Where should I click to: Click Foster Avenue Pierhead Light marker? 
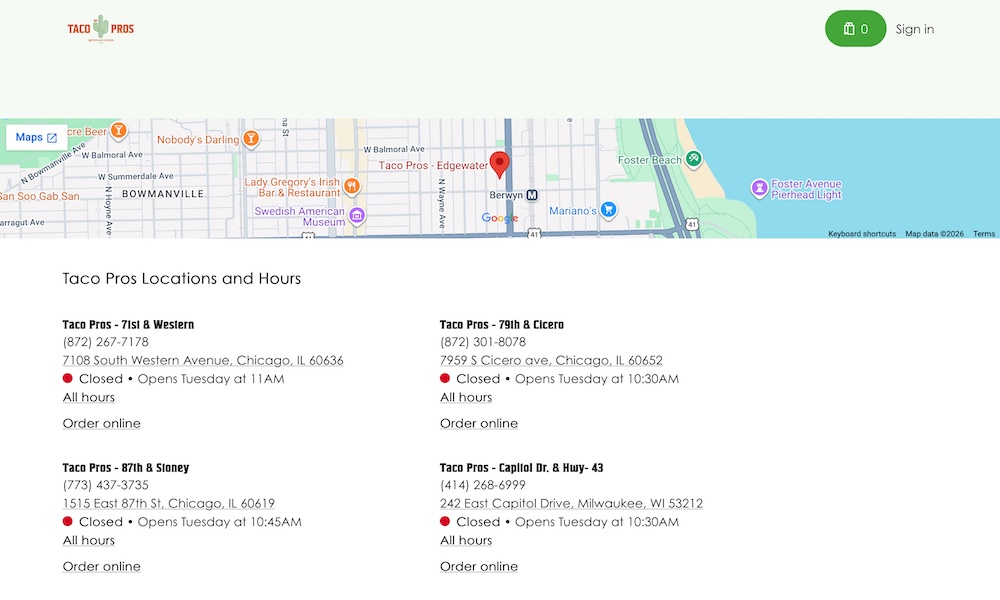(759, 188)
